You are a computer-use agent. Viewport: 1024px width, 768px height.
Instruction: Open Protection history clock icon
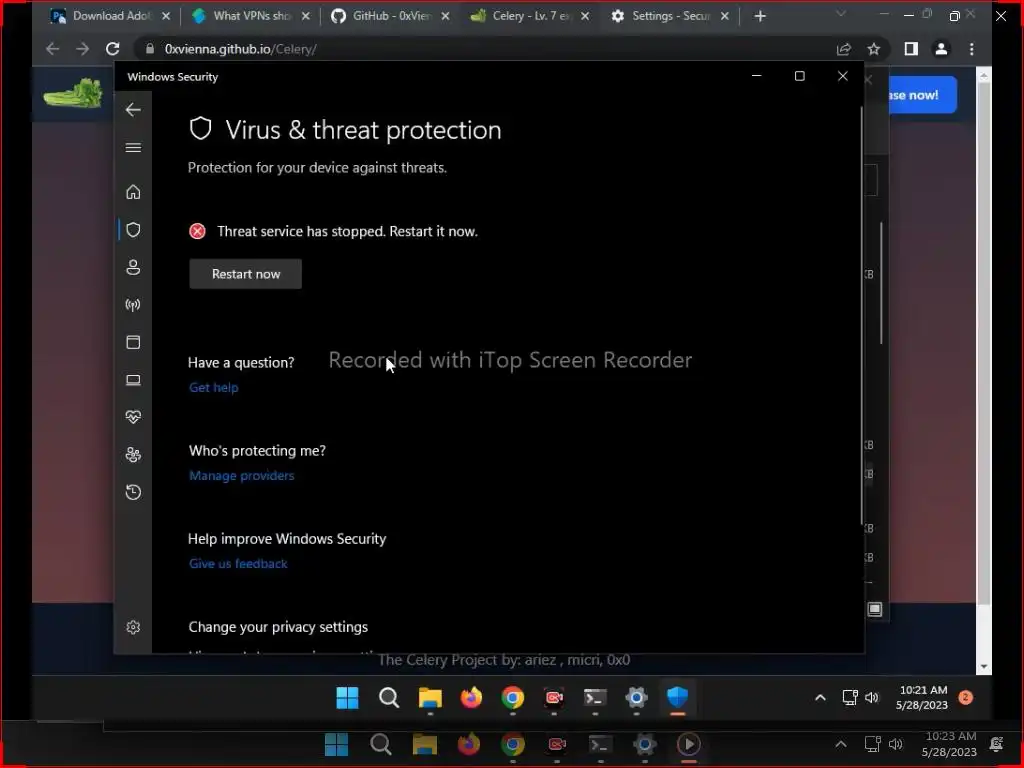pos(133,492)
